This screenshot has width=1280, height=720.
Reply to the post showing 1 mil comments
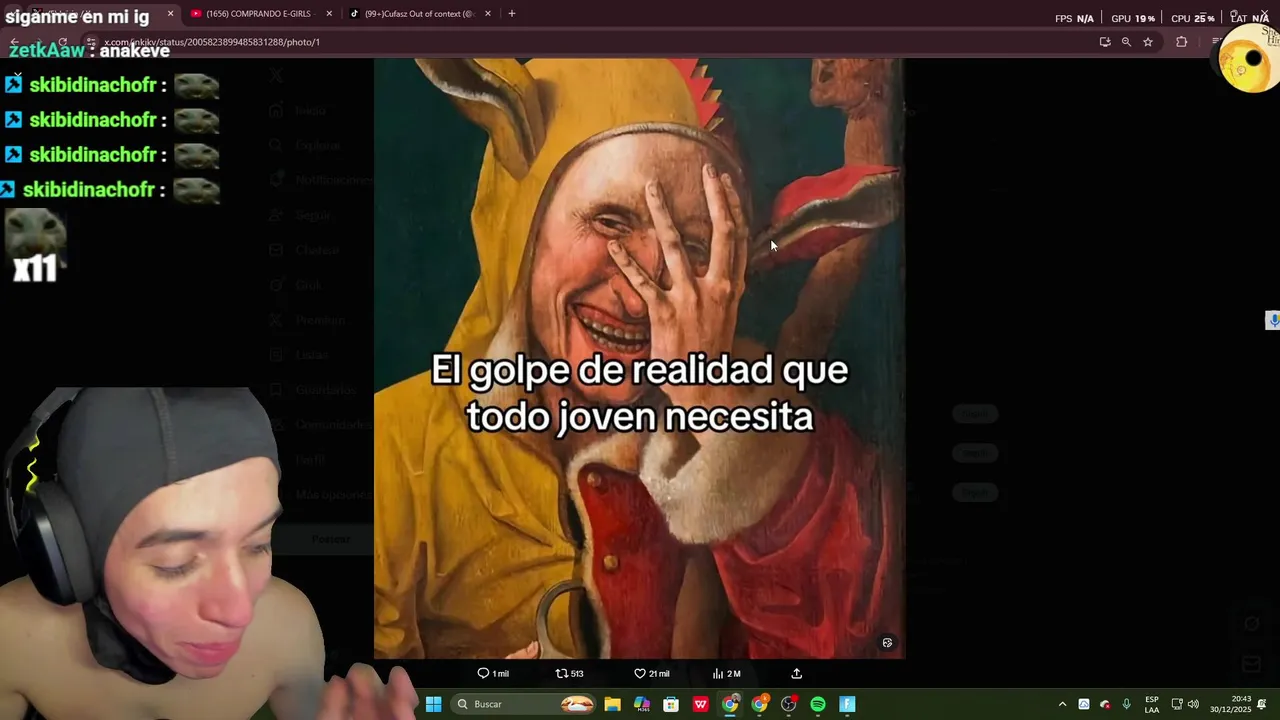tap(493, 674)
